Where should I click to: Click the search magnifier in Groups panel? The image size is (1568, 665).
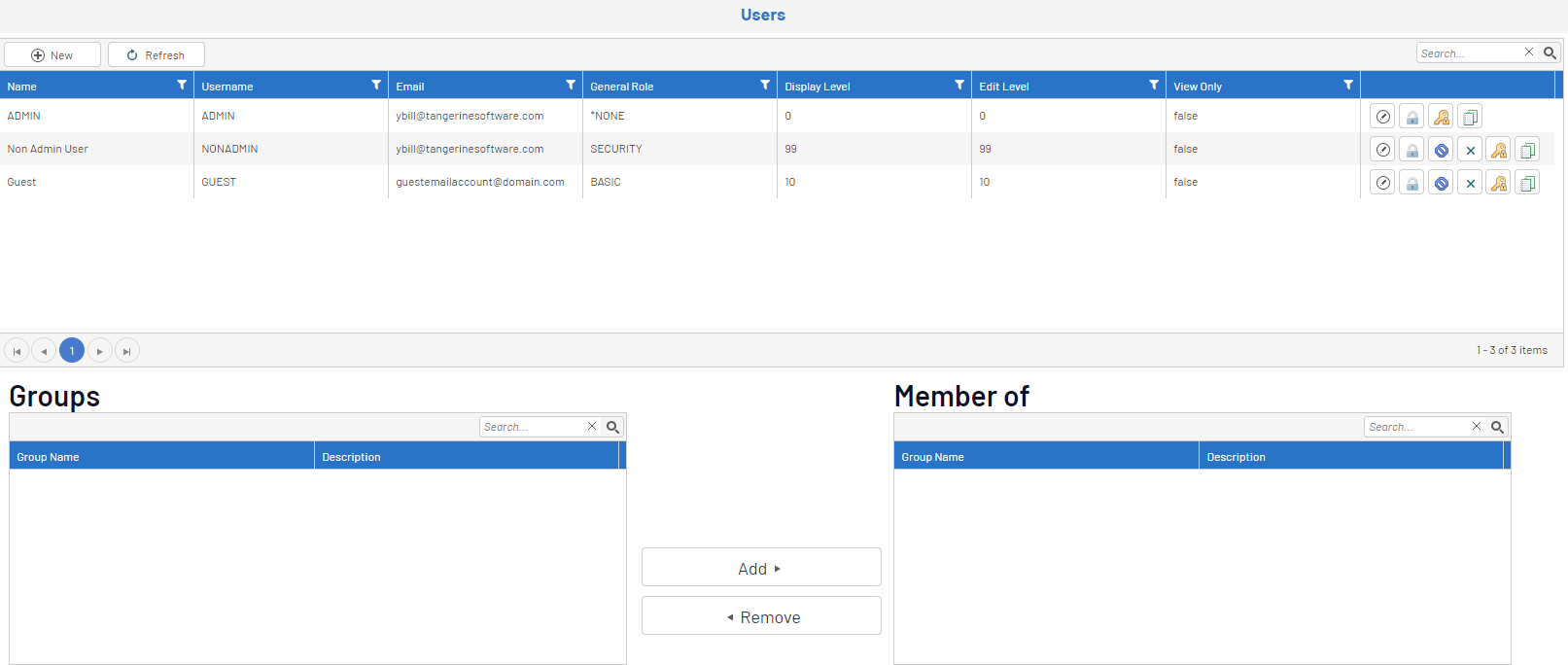[x=612, y=427]
